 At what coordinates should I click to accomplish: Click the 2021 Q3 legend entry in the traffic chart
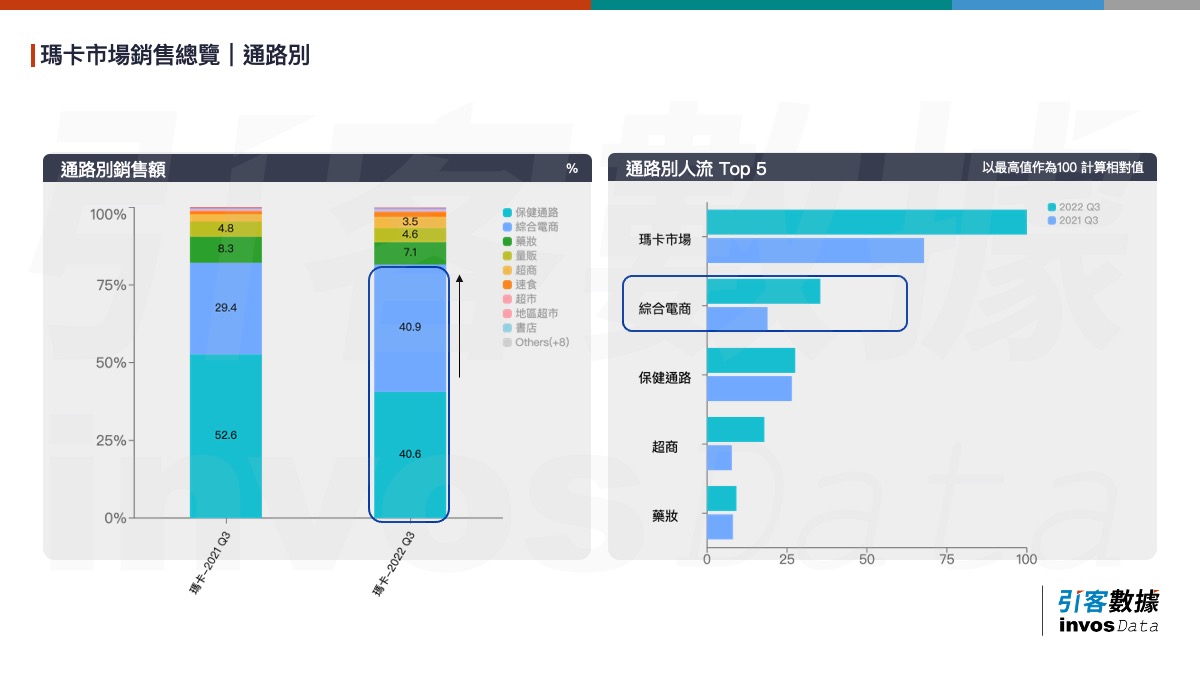(x=1073, y=220)
